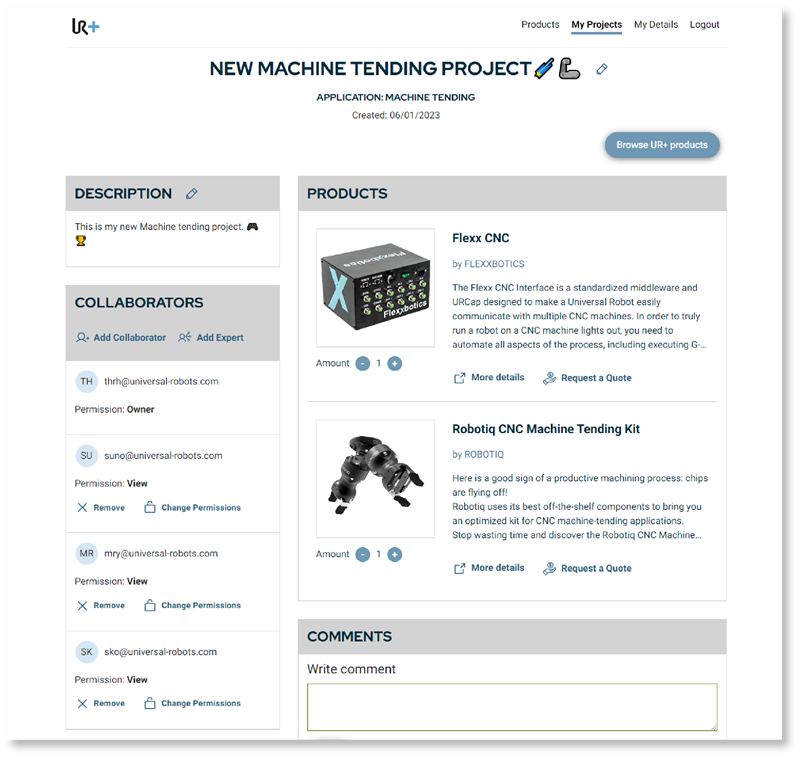Image resolution: width=800 pixels, height=758 pixels.
Task: Click quote hand icon for Robotiq kit
Action: [x=549, y=568]
